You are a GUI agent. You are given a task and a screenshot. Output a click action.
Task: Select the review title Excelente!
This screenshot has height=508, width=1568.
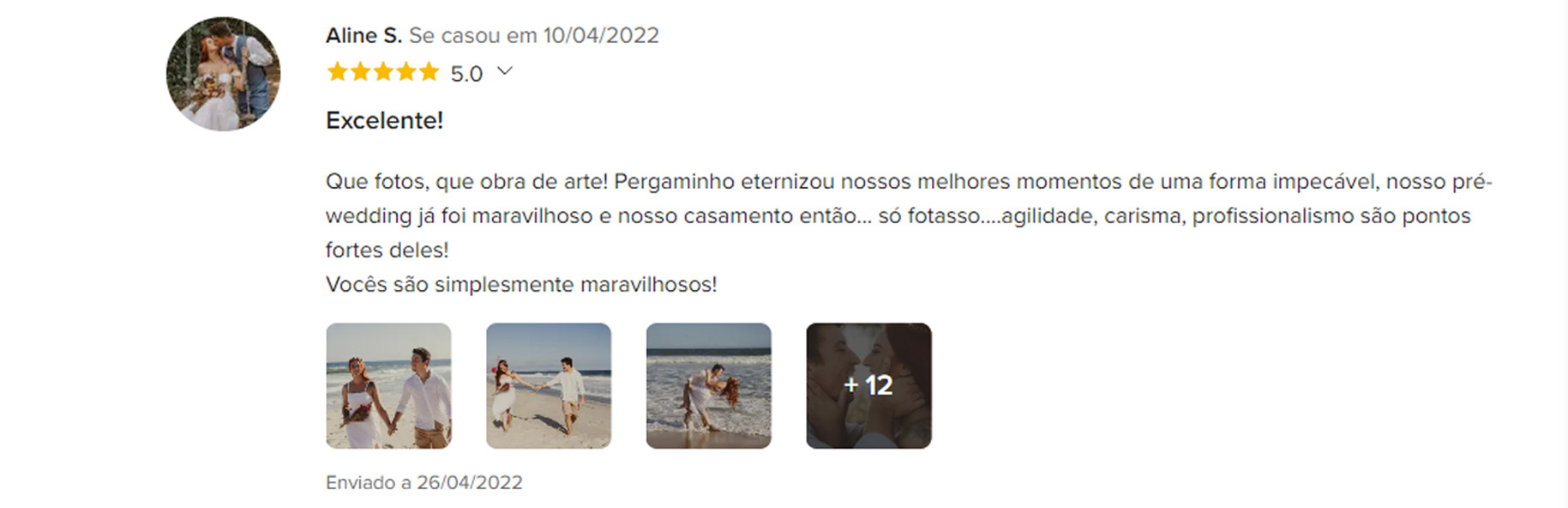point(384,120)
